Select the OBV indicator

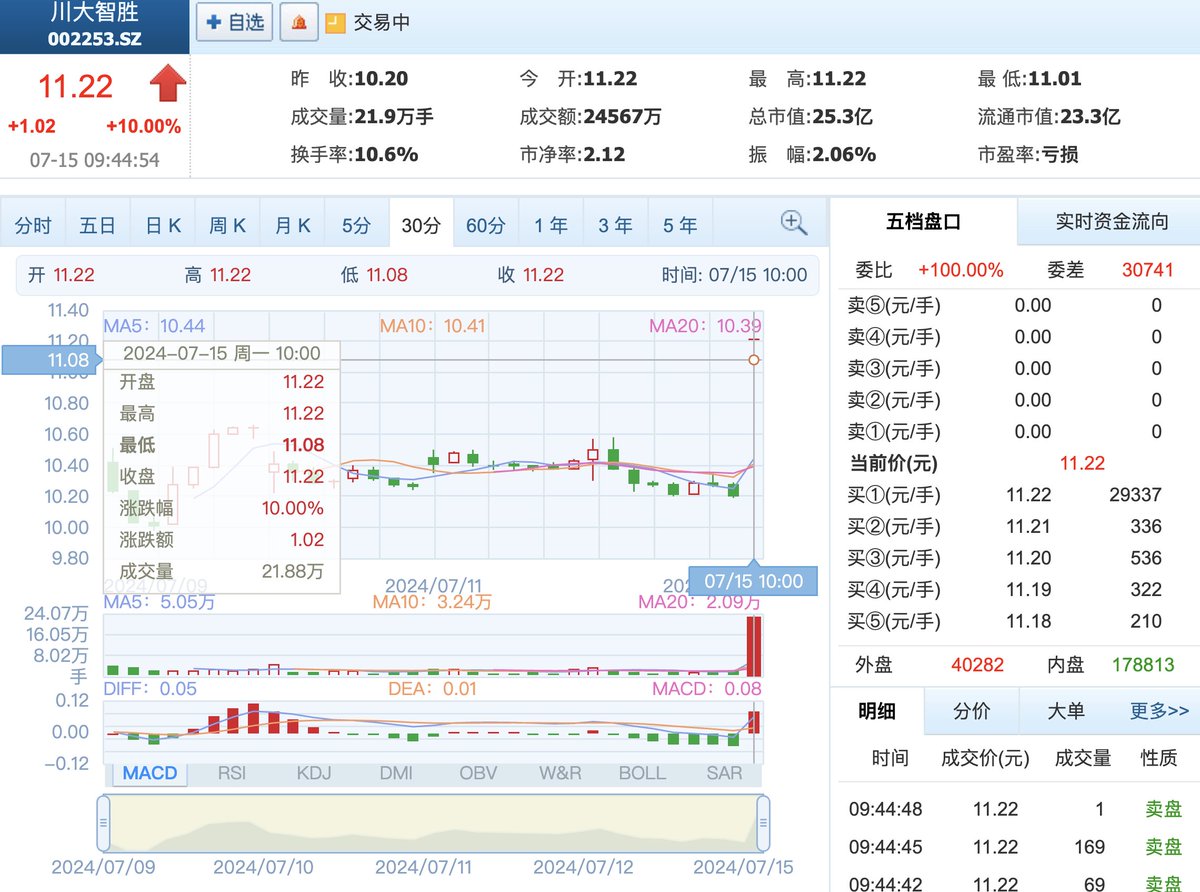point(478,773)
